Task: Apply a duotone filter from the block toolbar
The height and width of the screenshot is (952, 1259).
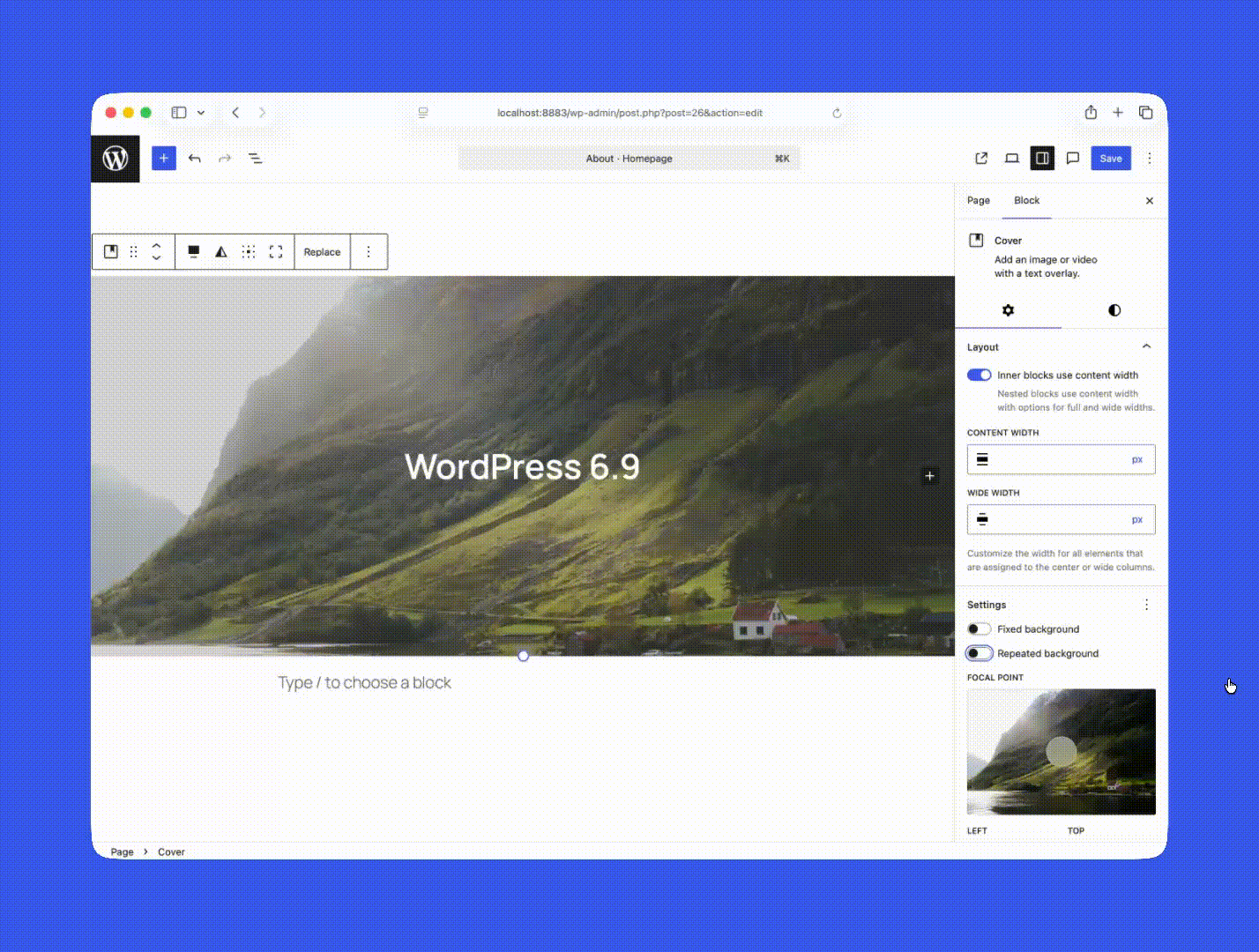Action: click(220, 251)
